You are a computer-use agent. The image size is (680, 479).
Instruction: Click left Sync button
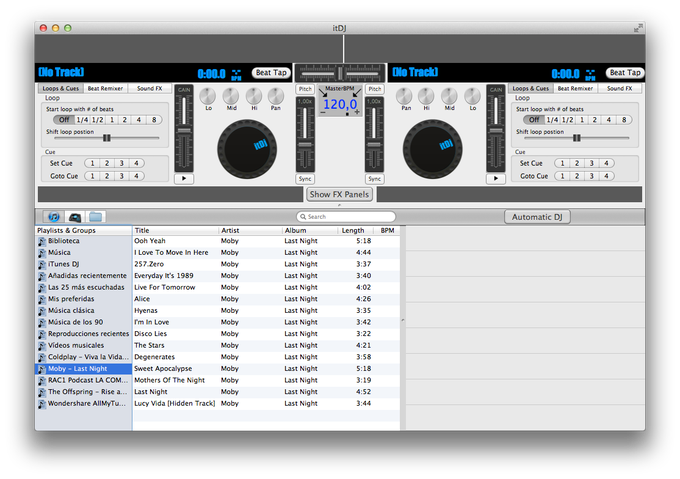[x=305, y=179]
